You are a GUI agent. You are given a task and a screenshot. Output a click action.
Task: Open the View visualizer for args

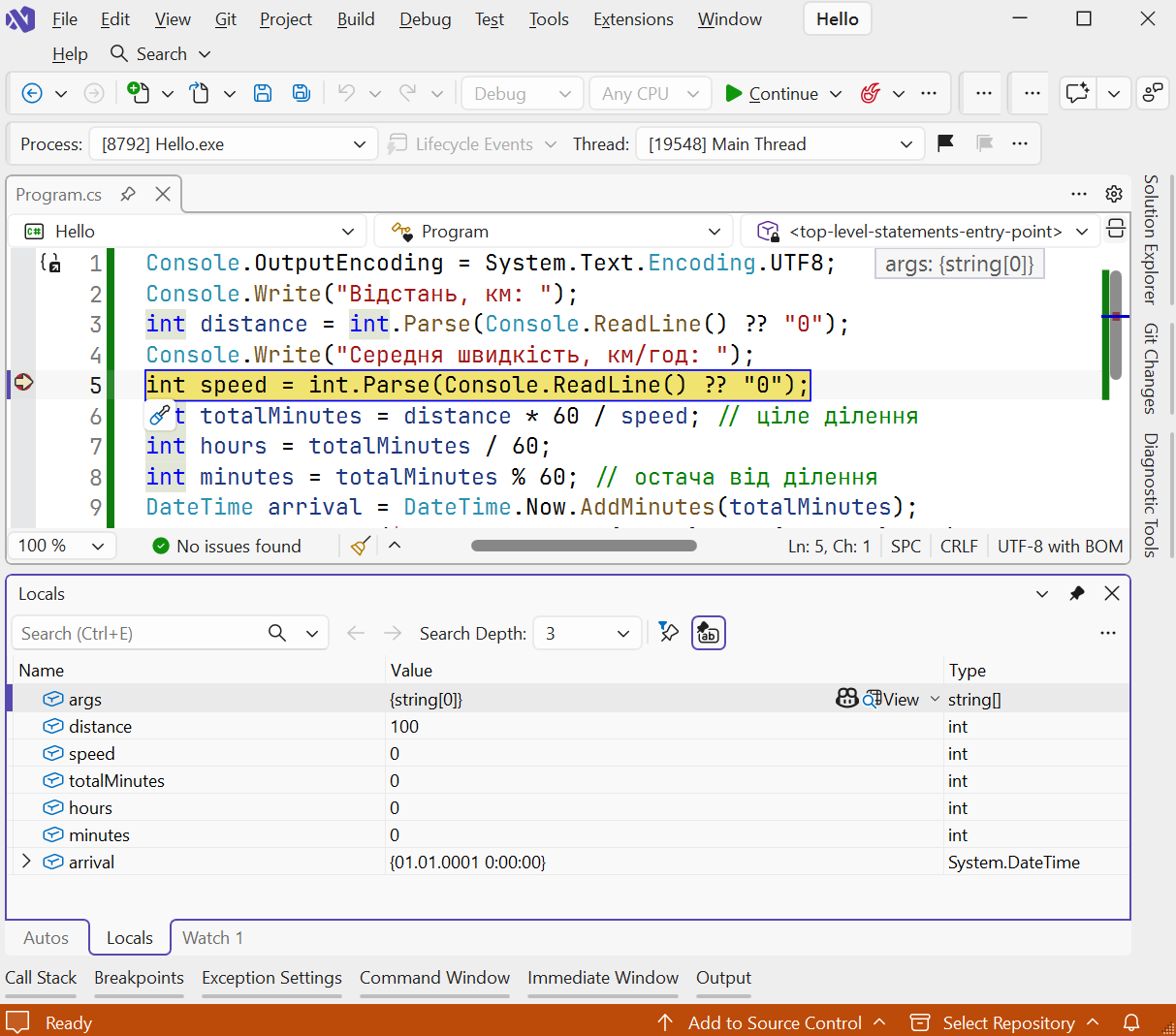(x=892, y=699)
